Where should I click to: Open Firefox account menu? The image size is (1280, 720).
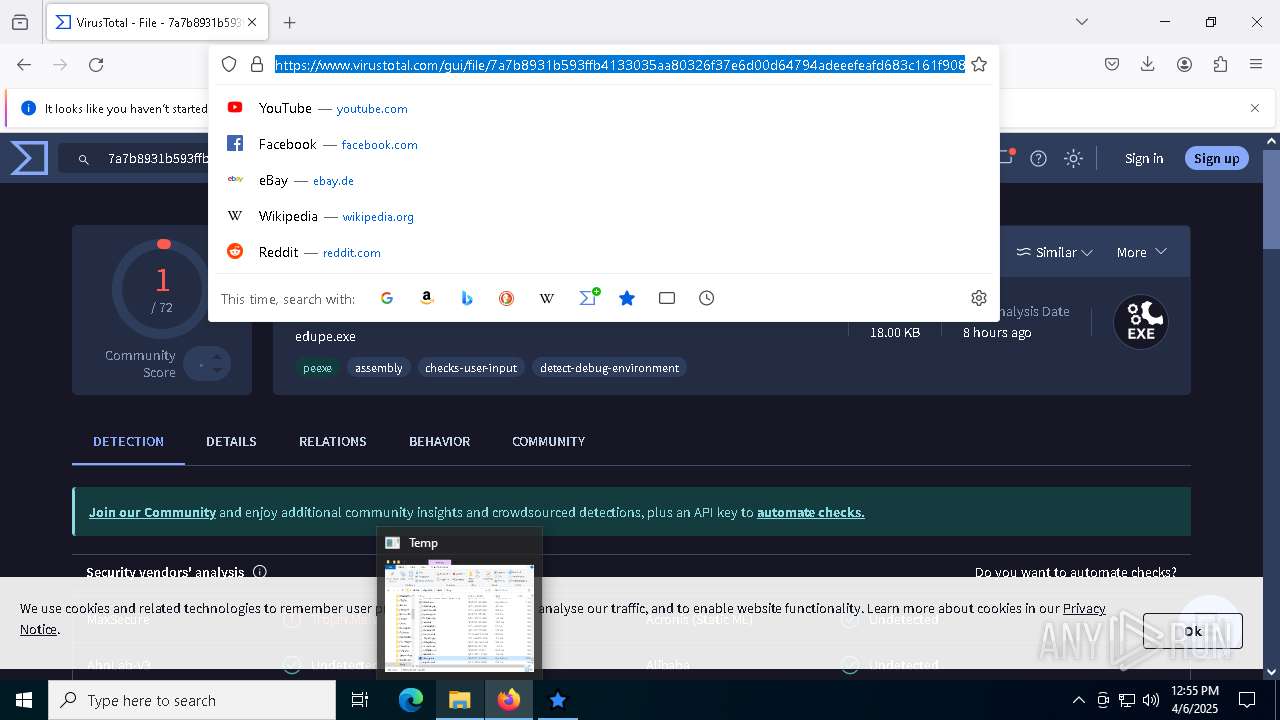pos(1184,64)
